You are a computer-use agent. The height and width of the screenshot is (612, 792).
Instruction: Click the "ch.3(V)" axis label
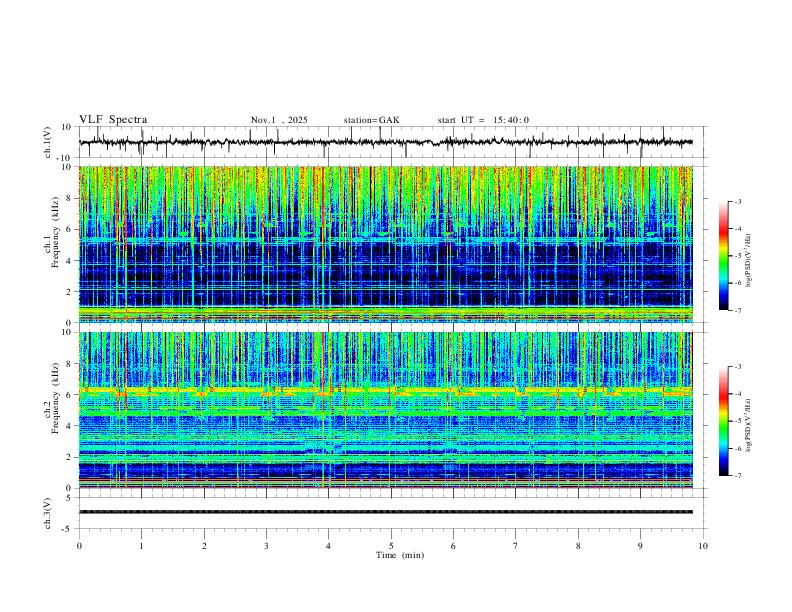point(48,513)
